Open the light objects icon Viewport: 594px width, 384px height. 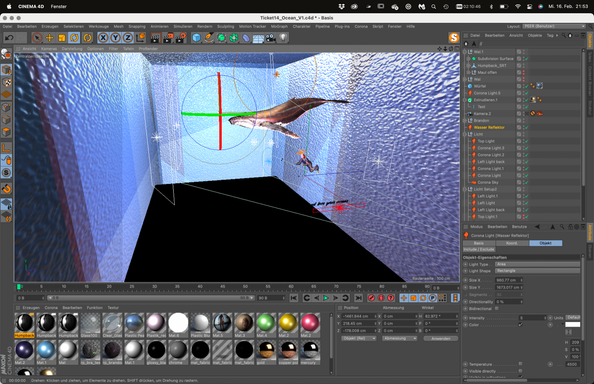click(283, 37)
